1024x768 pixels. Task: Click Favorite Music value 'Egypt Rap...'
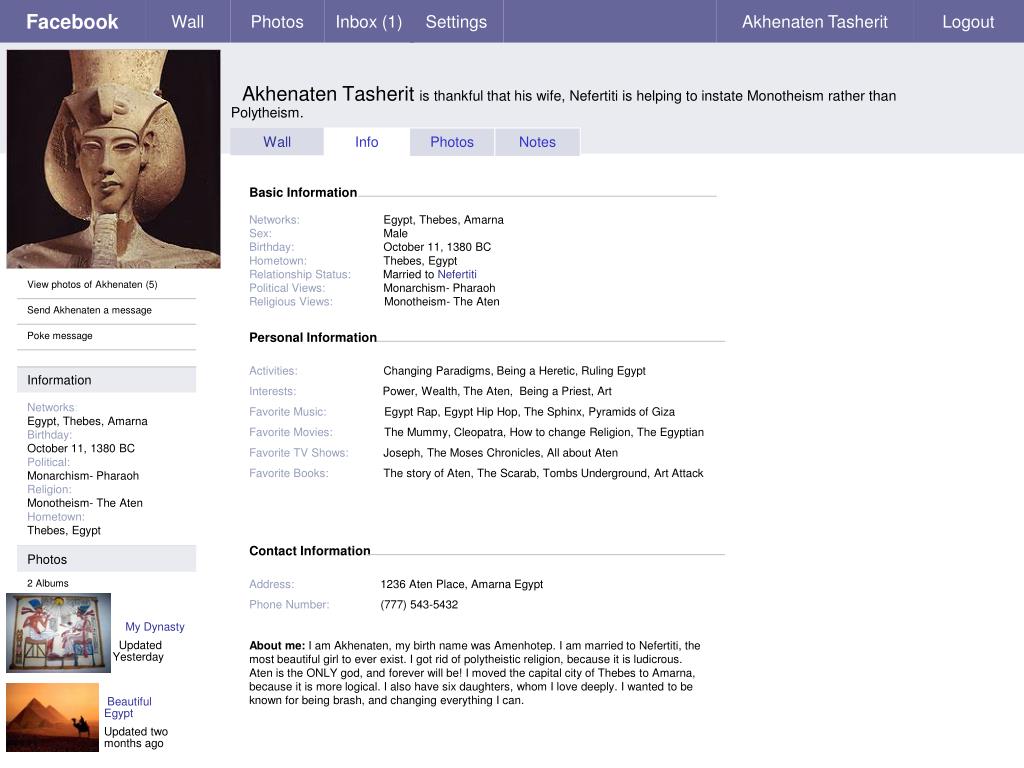[x=529, y=411]
